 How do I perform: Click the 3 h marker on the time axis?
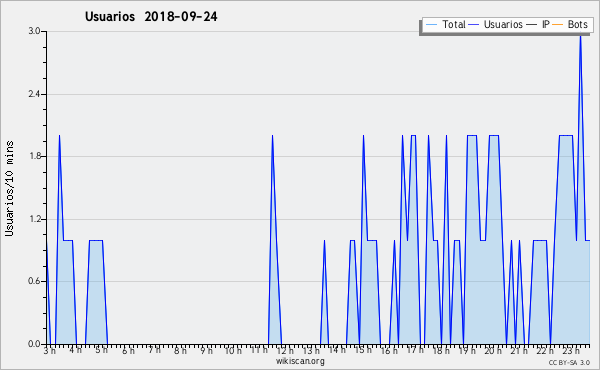[50, 350]
